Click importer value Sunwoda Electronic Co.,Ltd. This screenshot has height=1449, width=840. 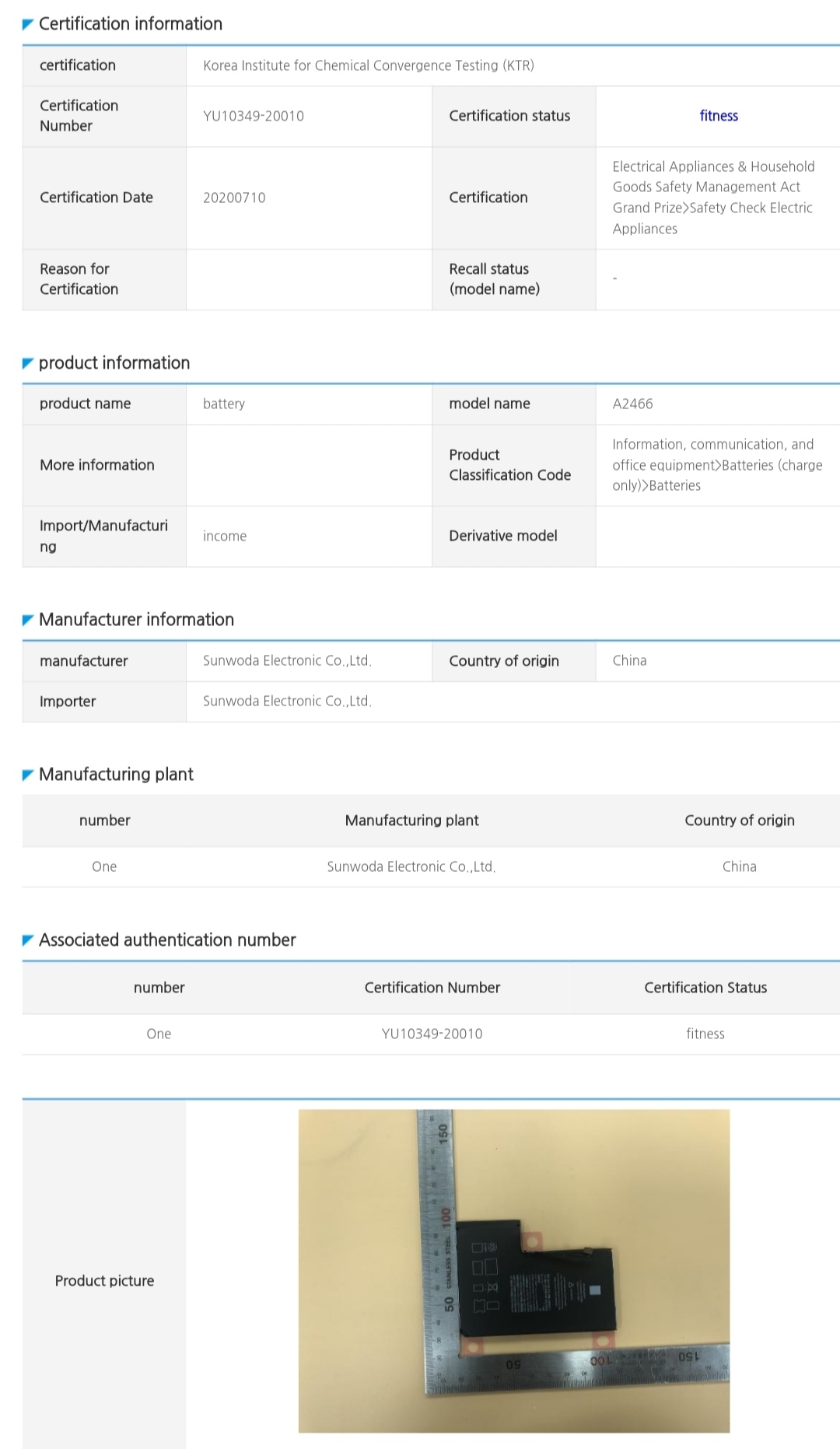pos(287,701)
